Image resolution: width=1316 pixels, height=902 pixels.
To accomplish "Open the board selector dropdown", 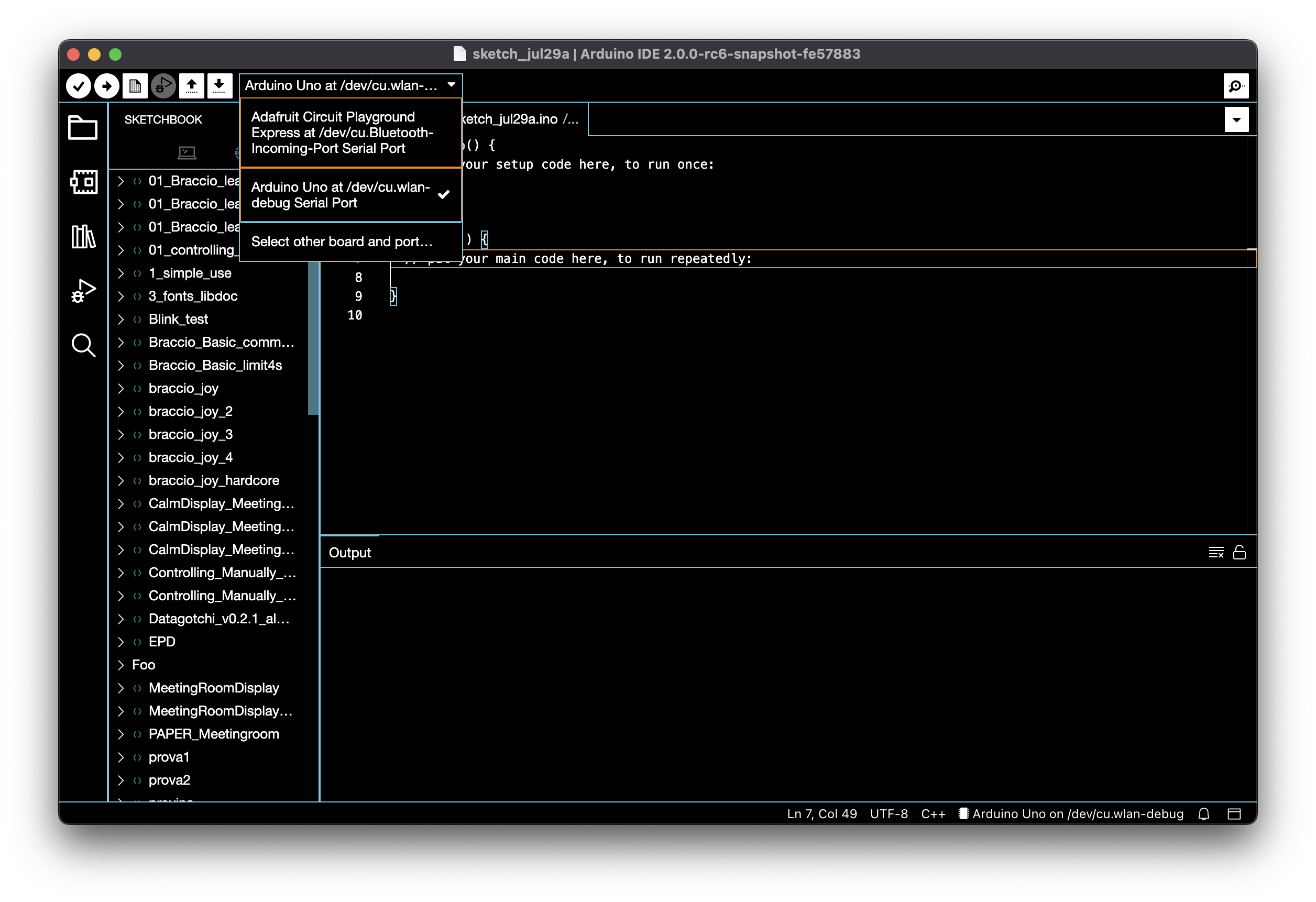I will click(350, 85).
